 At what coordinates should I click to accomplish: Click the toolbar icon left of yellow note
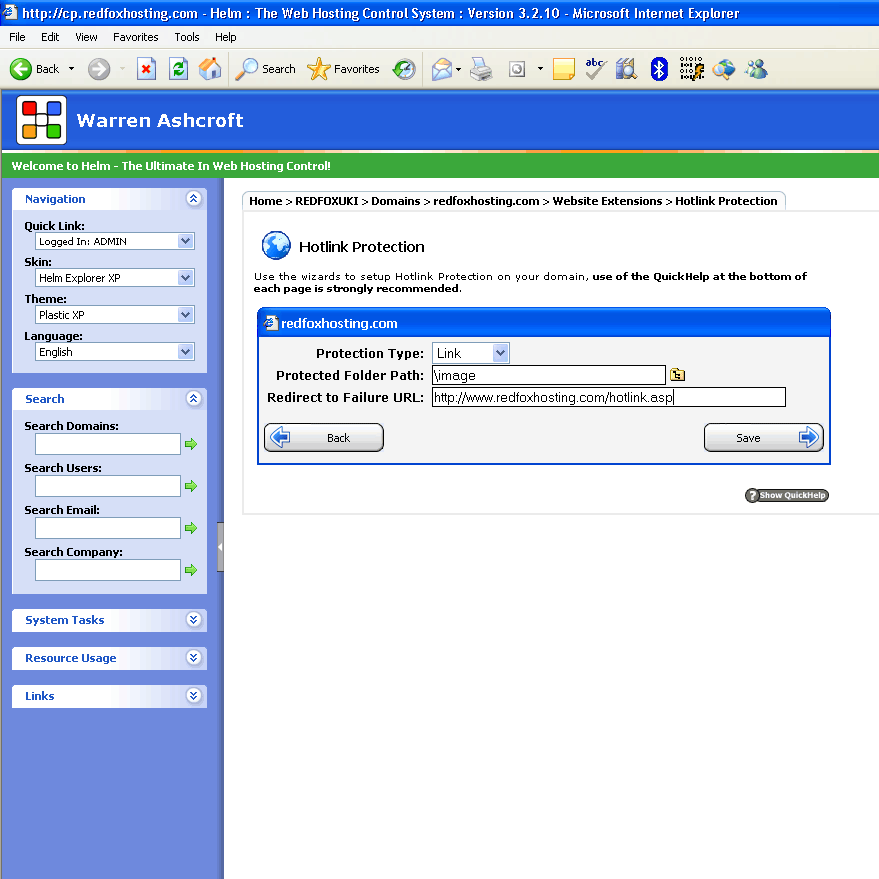517,70
